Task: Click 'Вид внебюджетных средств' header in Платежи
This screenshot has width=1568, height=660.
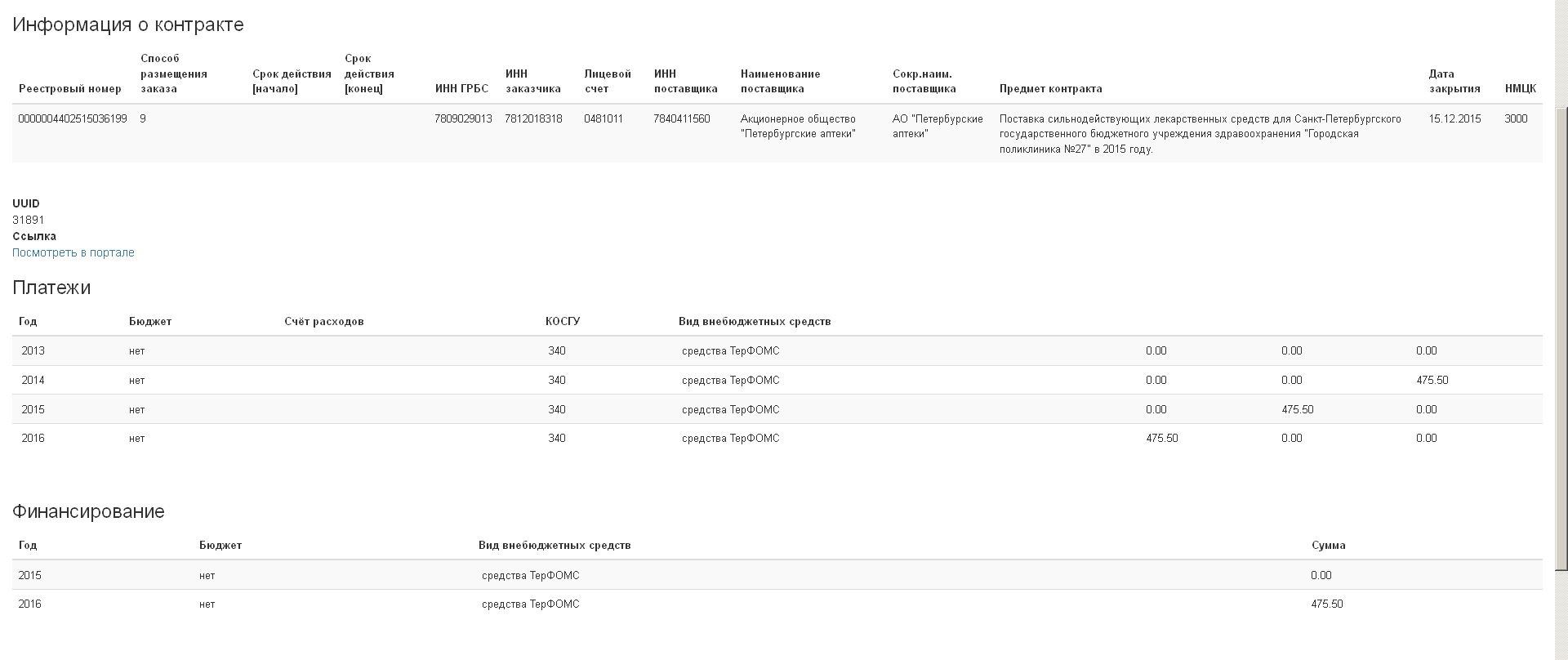Action: (755, 321)
